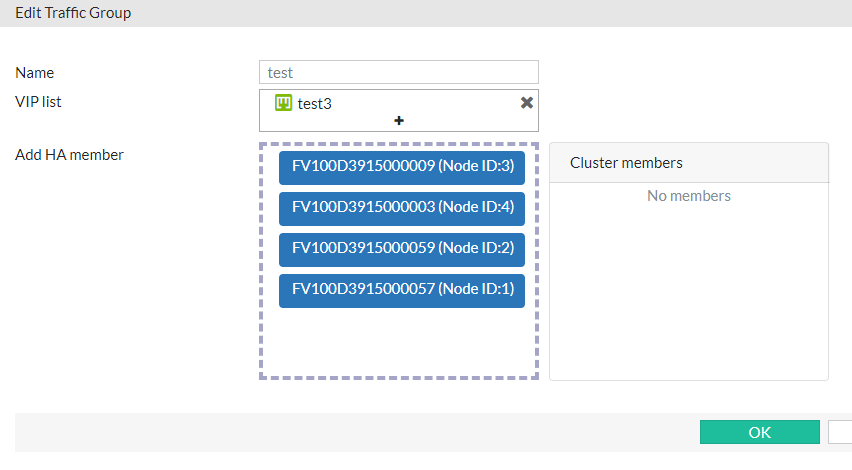Viewport: 852px width, 470px height.
Task: Click empty area of Cluster members panel
Action: pos(688,300)
